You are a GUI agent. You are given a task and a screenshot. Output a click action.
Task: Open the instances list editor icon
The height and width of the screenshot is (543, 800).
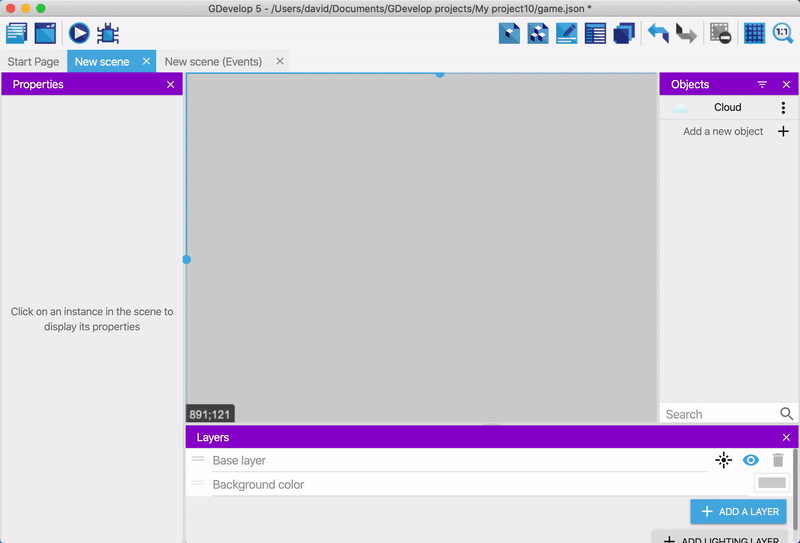(595, 33)
